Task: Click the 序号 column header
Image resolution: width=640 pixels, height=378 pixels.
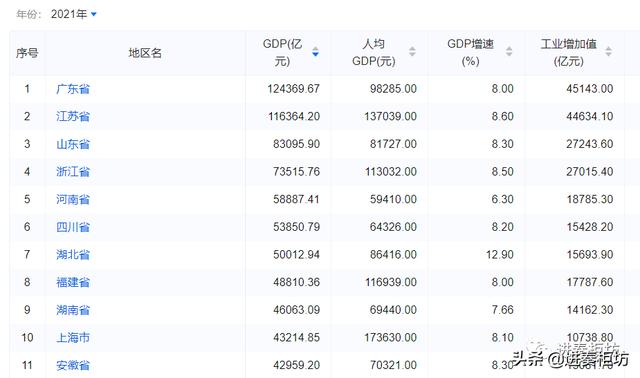Action: click(27, 53)
